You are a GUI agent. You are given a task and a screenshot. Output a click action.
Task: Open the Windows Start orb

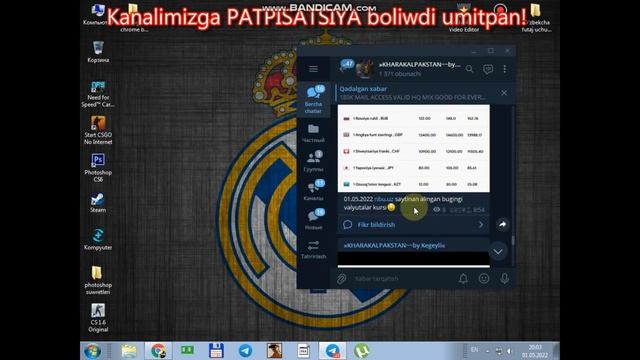tap(92, 351)
